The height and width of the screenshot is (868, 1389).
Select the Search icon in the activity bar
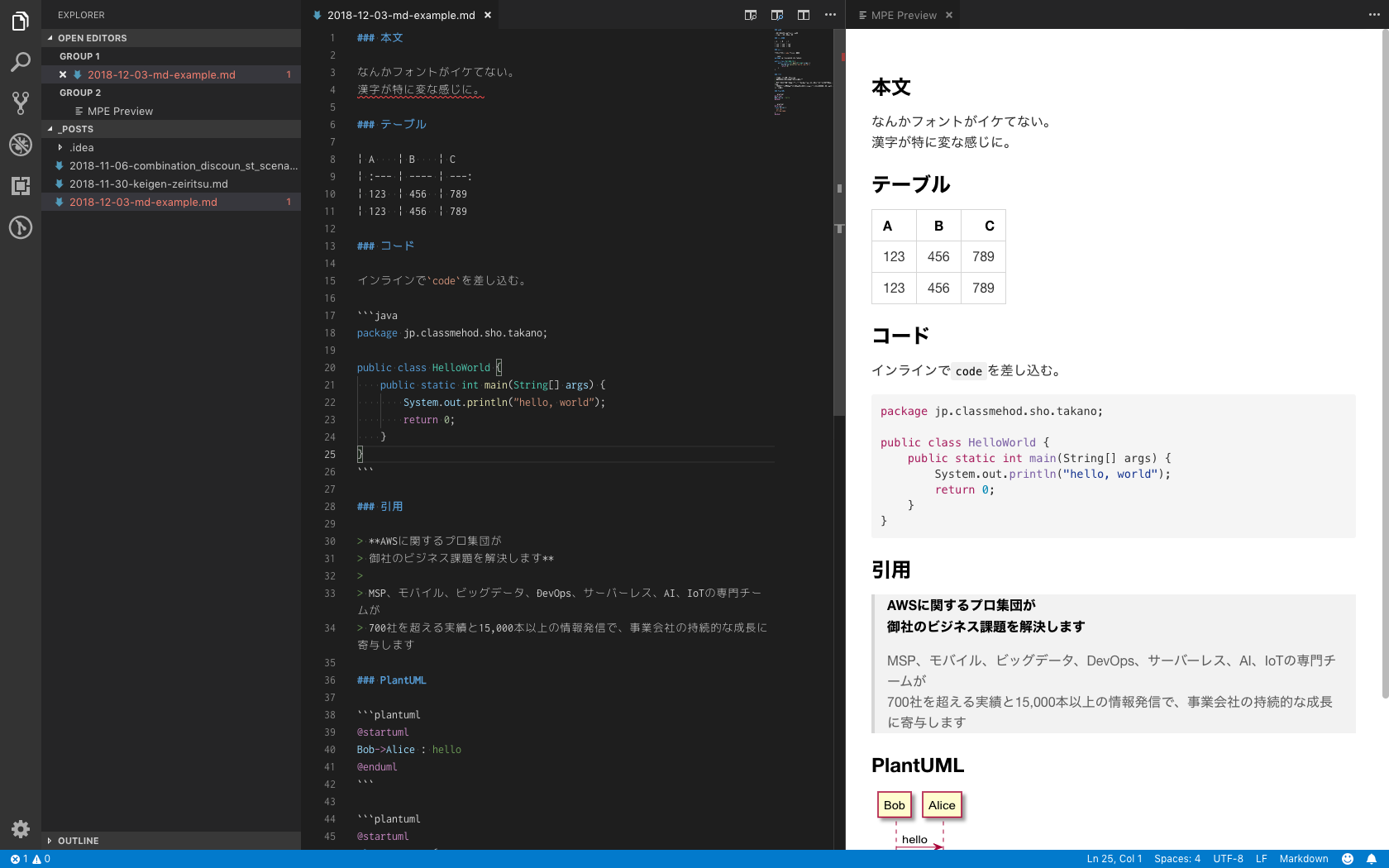(x=21, y=62)
